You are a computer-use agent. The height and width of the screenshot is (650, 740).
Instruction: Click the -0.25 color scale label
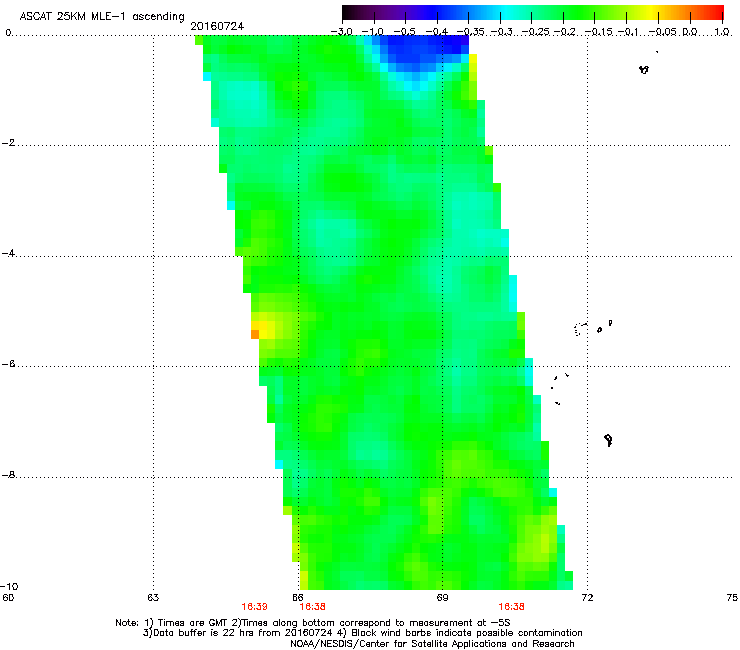pyautogui.click(x=535, y=32)
